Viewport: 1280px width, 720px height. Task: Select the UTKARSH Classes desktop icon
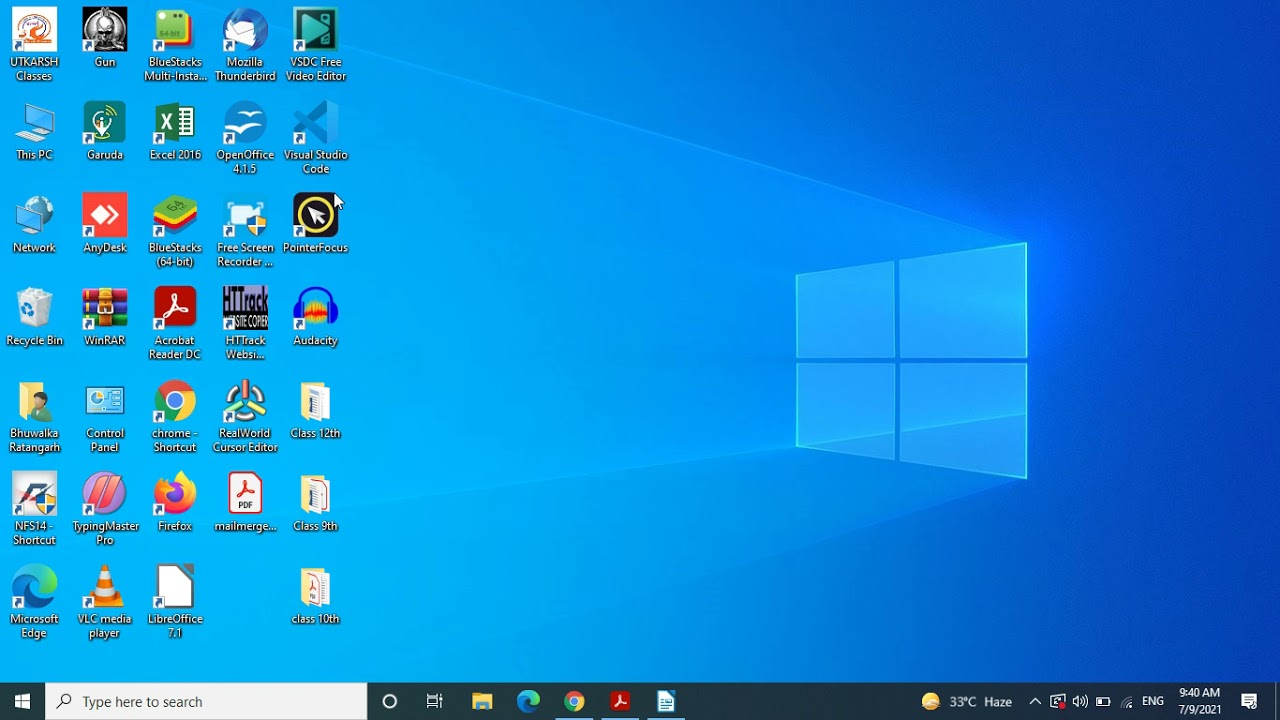point(34,45)
